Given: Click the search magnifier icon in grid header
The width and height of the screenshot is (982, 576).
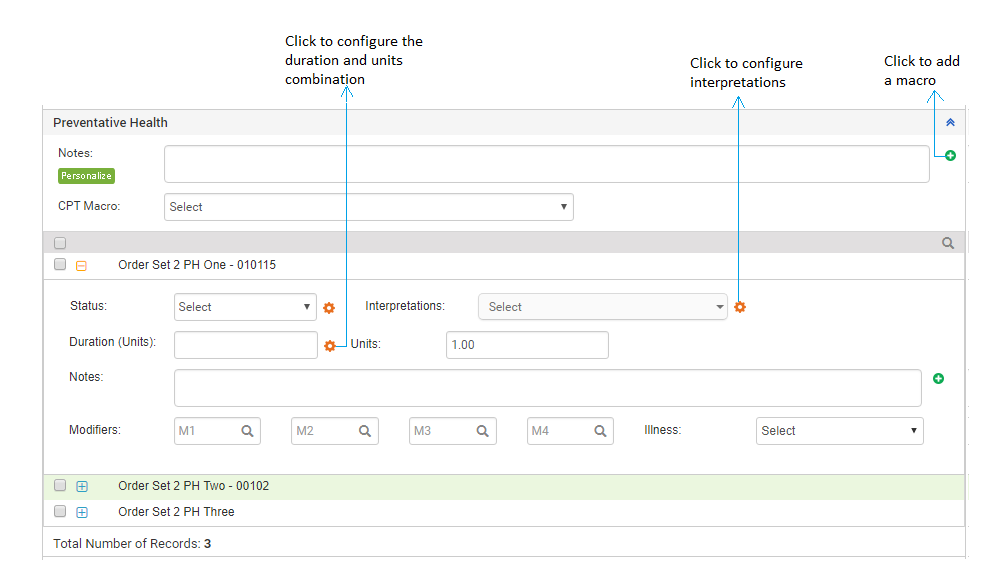Looking at the screenshot, I should [x=948, y=243].
